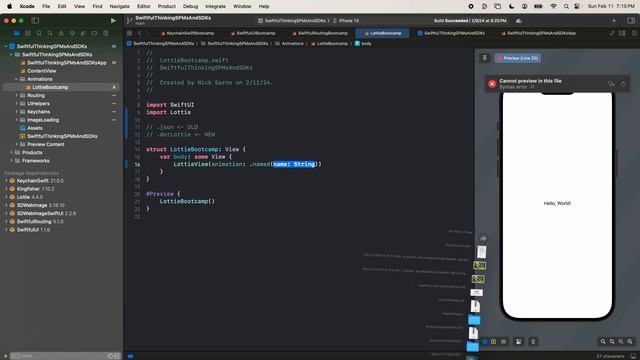Click the name: String placeholder in code
The image size is (640, 360).
pyautogui.click(x=294, y=164)
